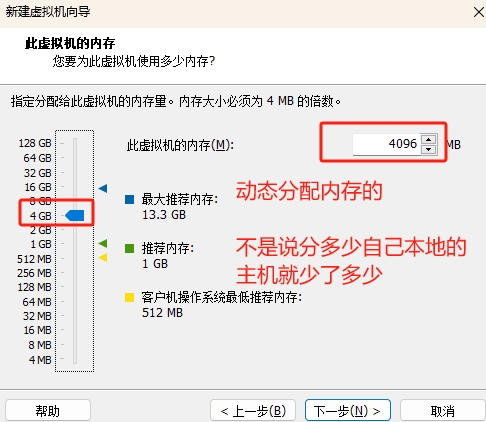Select the 4 GB scale label
Screen dimensions: 486x422
[41, 216]
